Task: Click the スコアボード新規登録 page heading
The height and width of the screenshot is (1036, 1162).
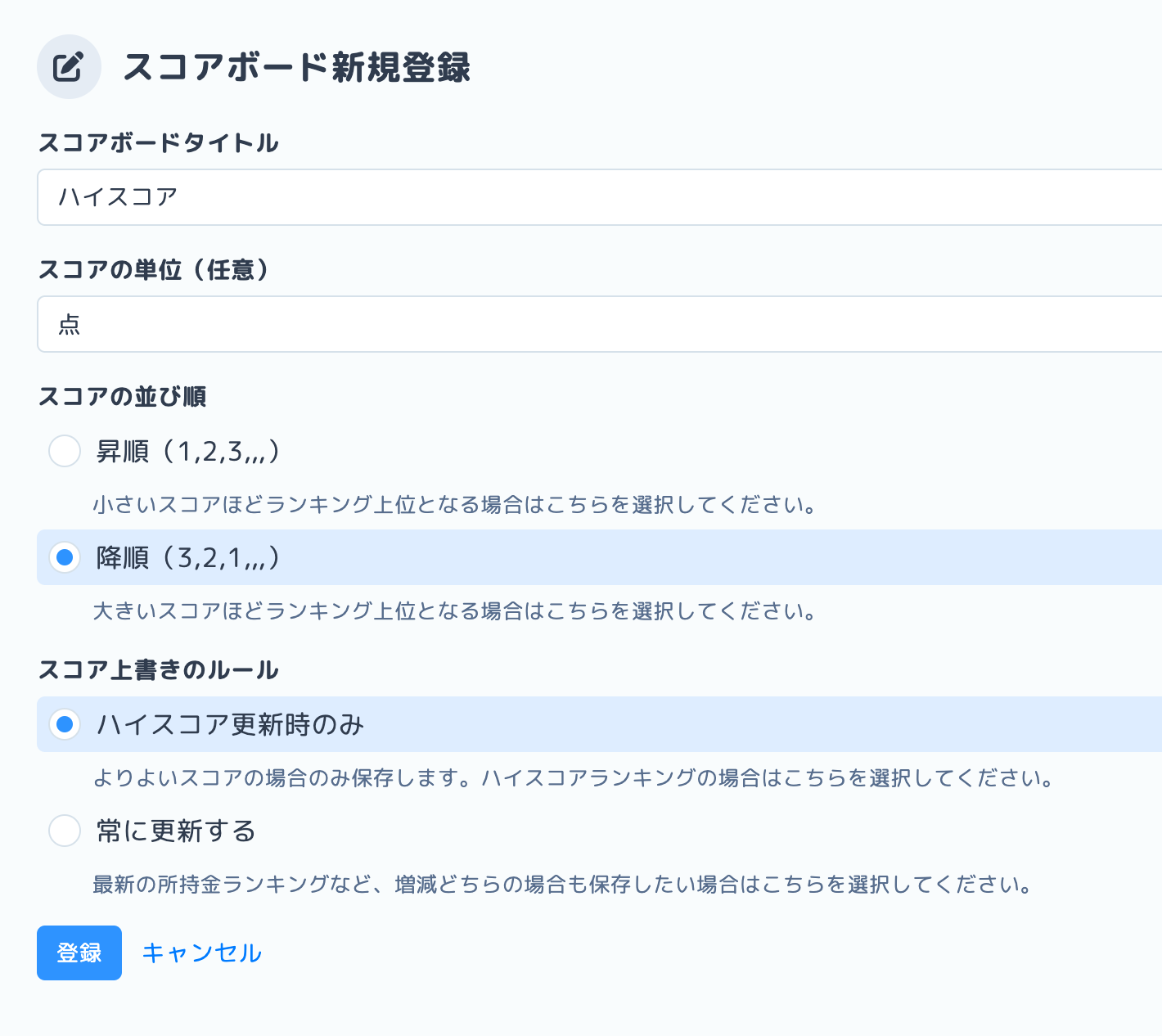Action: coord(296,67)
